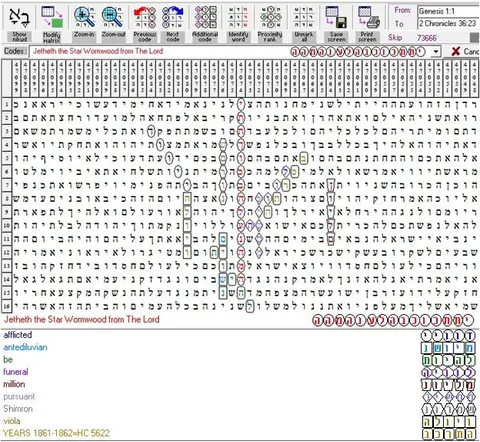Click the Hebrew legend beside 'Shimron'
This screenshot has height=442, width=480.
click(448, 410)
